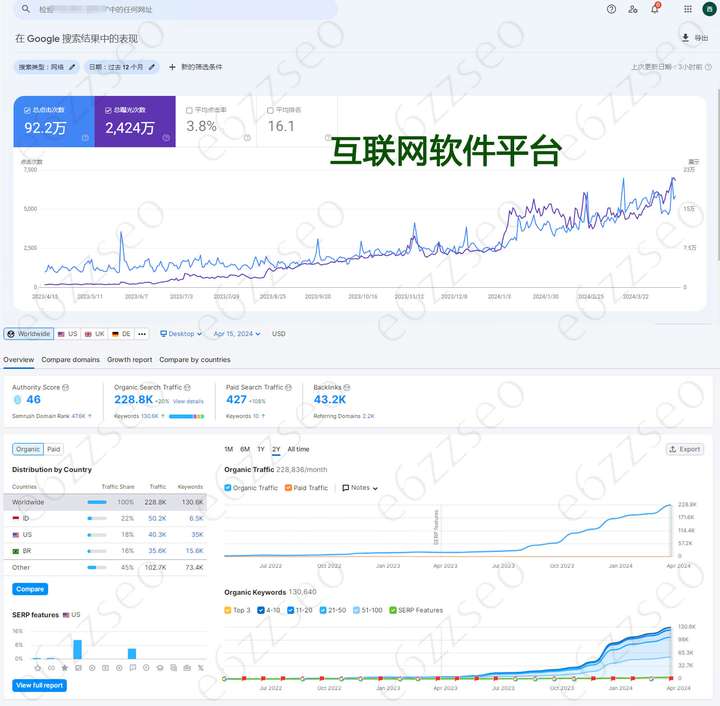Click the export download icon
This screenshot has width=720, height=706.
click(x=685, y=38)
